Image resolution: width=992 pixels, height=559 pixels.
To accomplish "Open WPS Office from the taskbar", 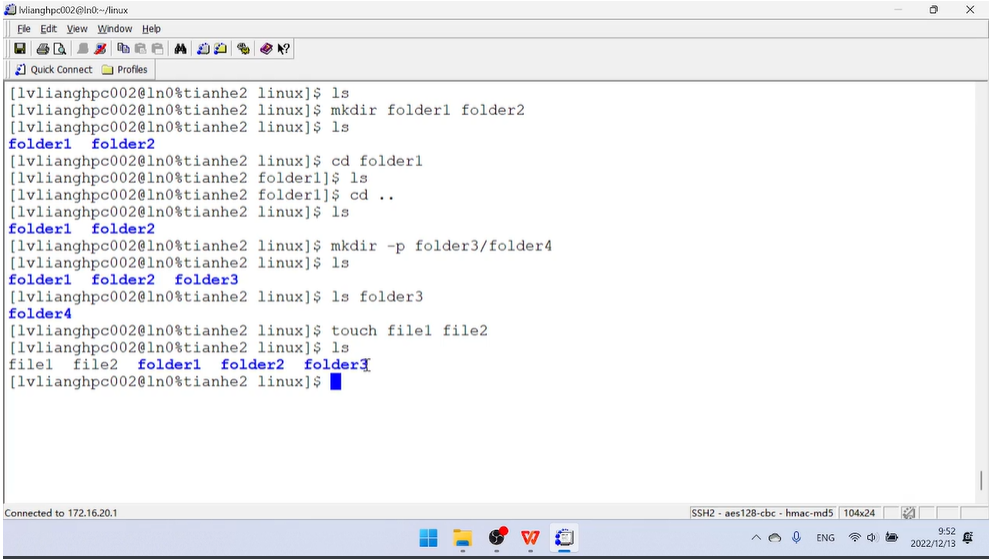I will 530,538.
